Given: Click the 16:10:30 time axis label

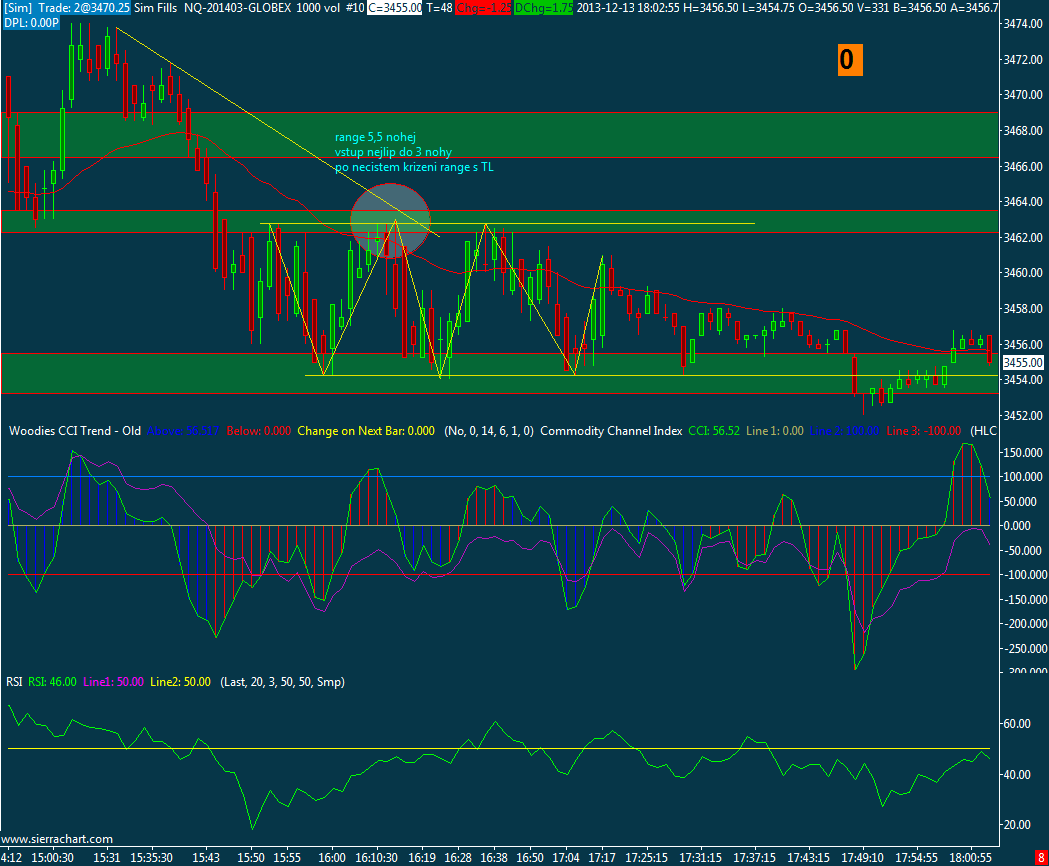Looking at the screenshot, I should [x=377, y=857].
